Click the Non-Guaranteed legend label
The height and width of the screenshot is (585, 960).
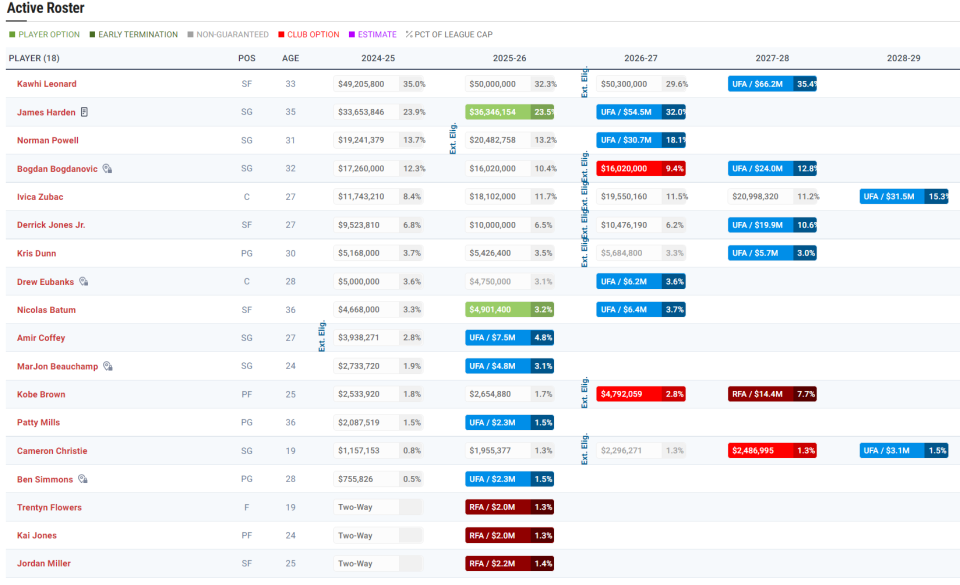pos(232,34)
